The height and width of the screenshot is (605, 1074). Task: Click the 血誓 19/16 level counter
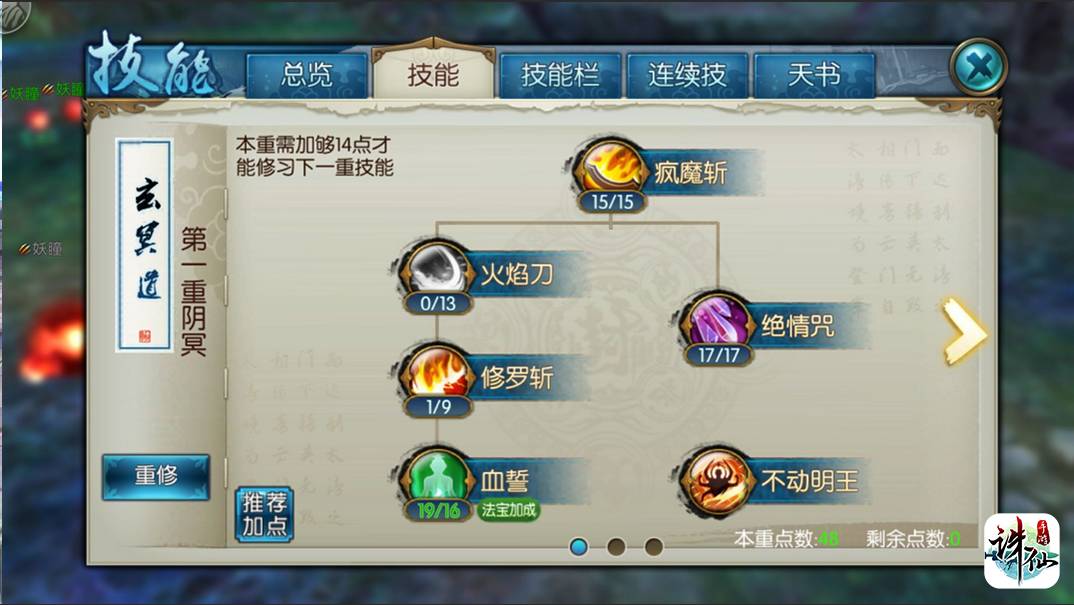click(x=438, y=510)
